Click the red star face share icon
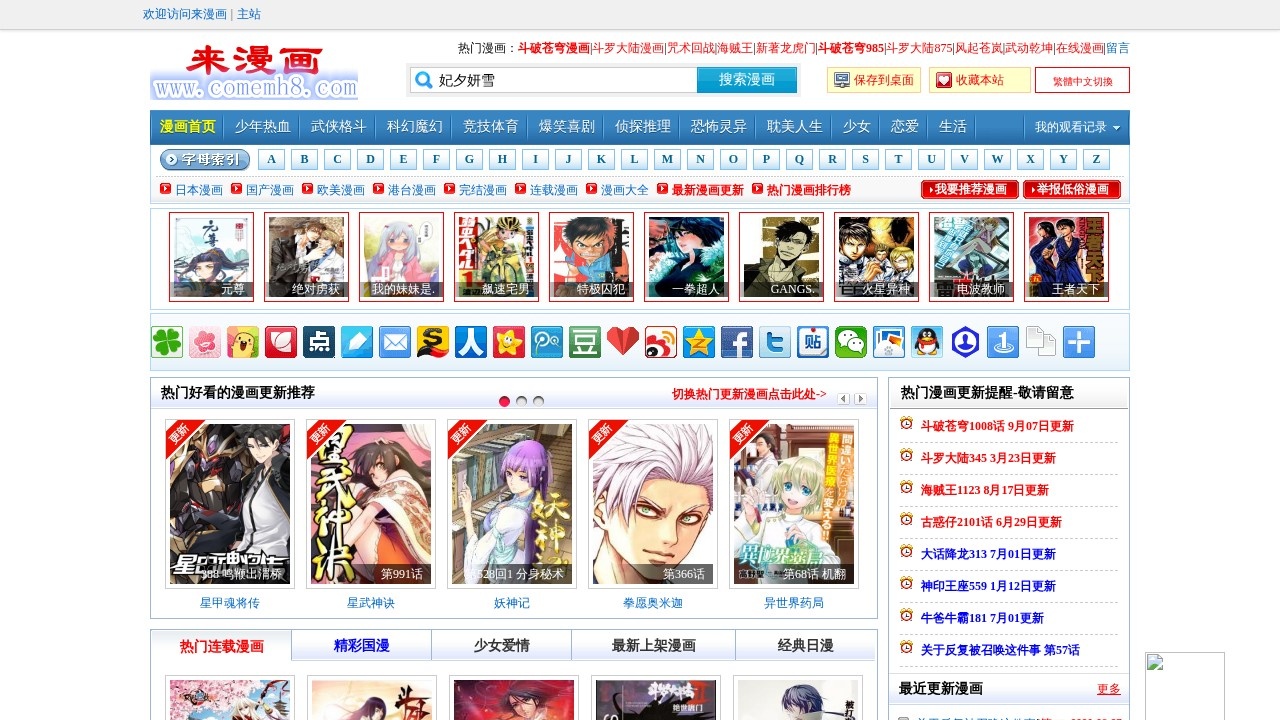 click(x=509, y=342)
